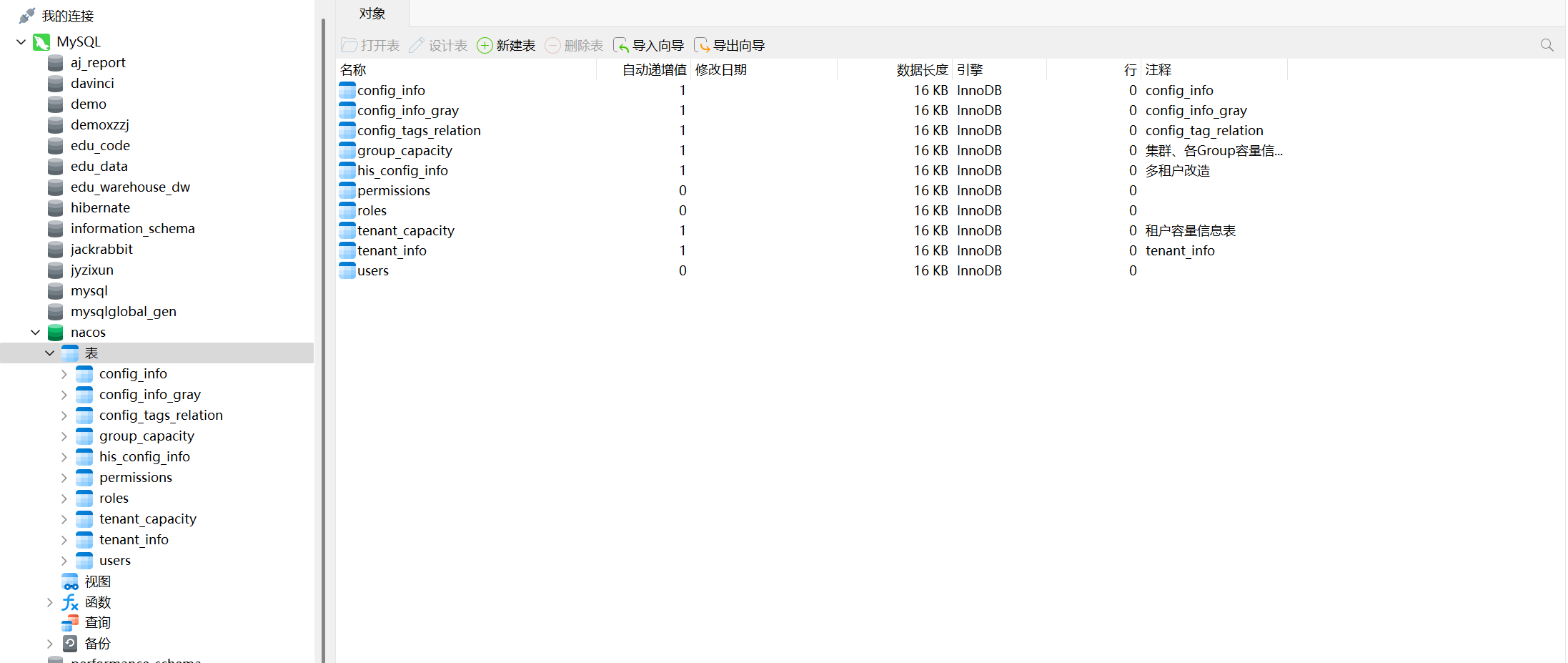Collapse the nacos database node
The height and width of the screenshot is (663, 1568).
(x=35, y=333)
